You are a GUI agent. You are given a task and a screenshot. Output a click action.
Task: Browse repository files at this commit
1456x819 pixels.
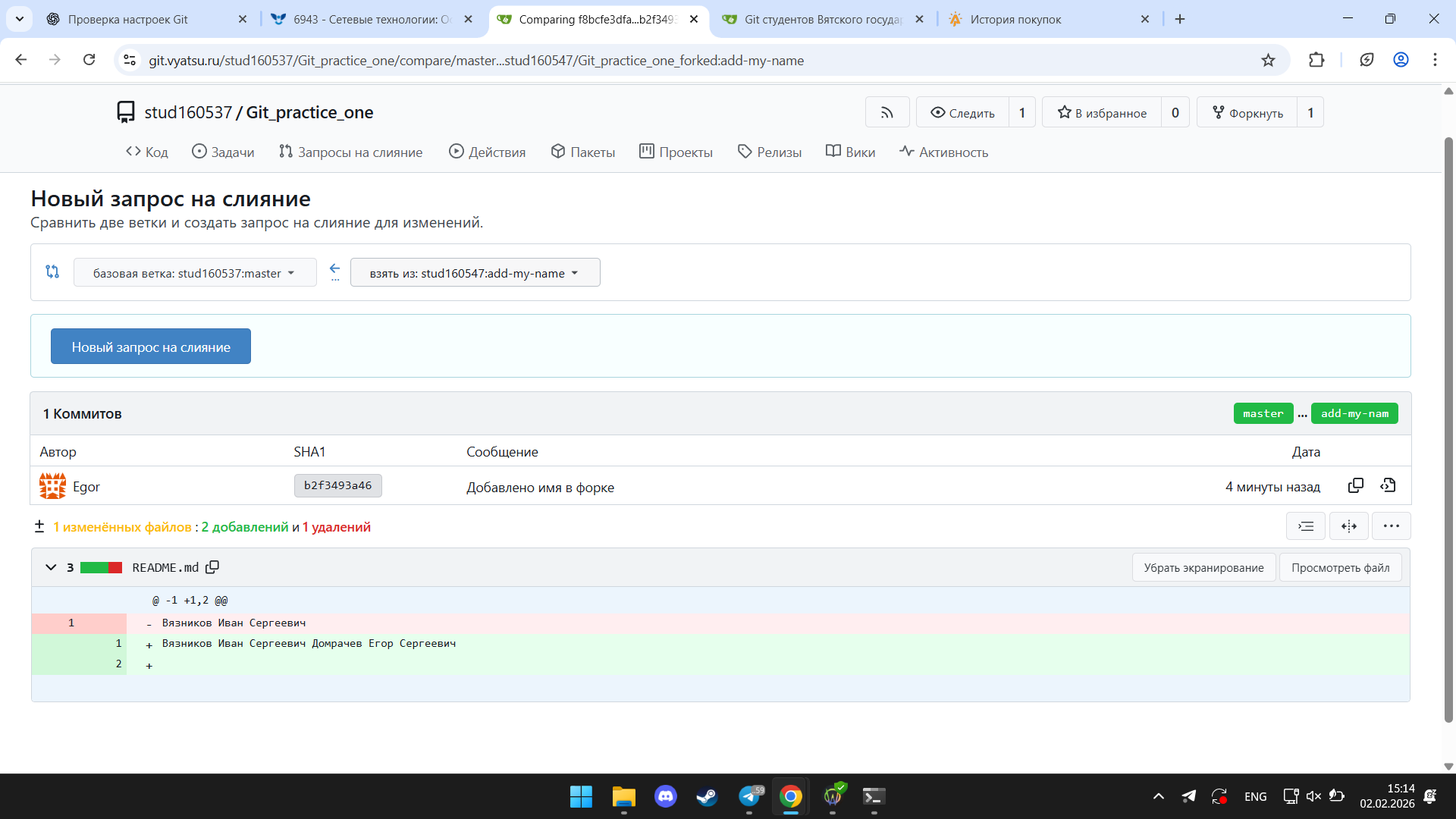coord(1388,486)
